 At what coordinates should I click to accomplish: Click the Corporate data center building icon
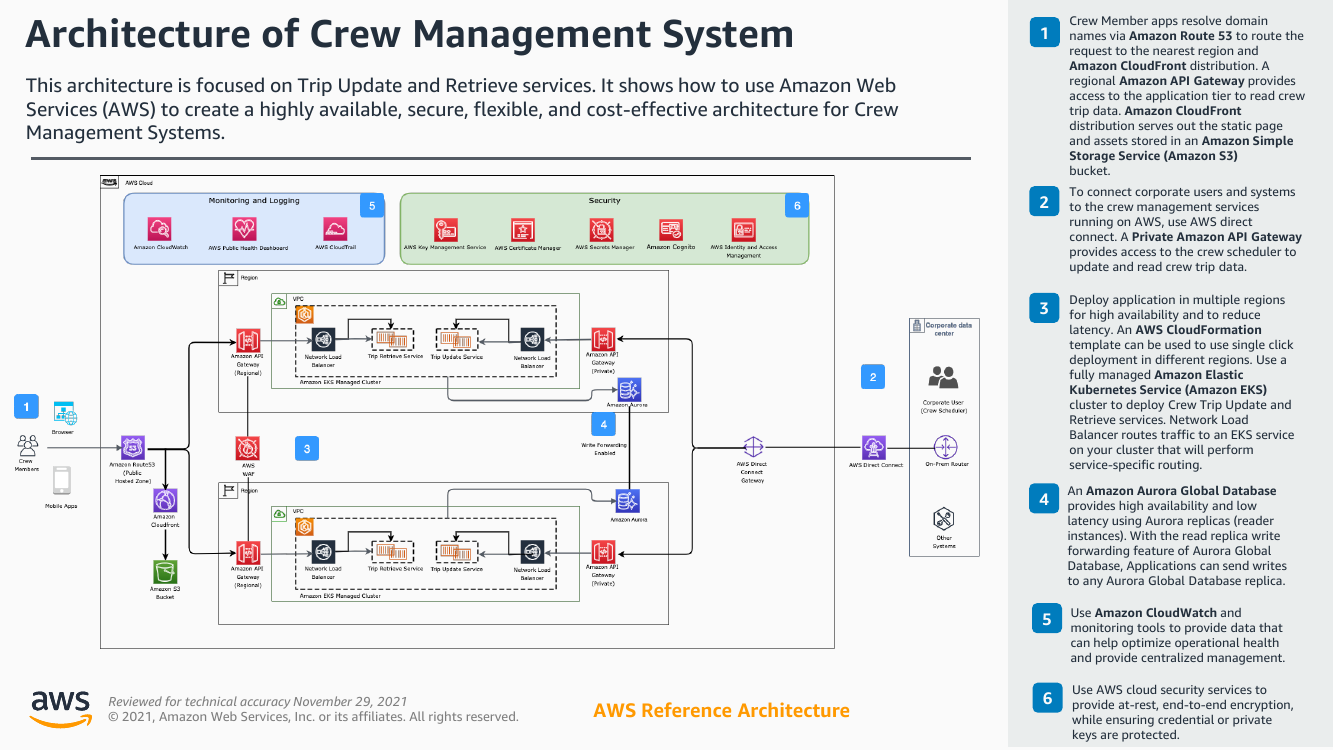pos(917,326)
